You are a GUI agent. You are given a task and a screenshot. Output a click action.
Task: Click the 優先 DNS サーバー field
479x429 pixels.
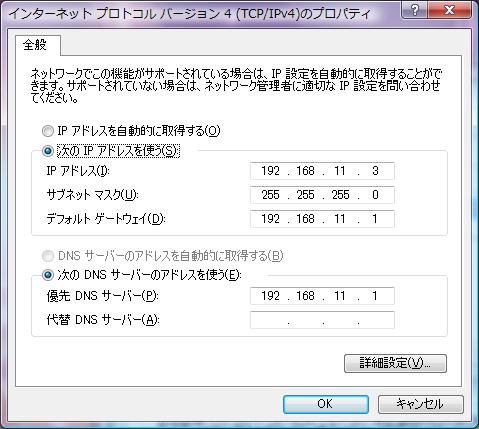point(322,296)
